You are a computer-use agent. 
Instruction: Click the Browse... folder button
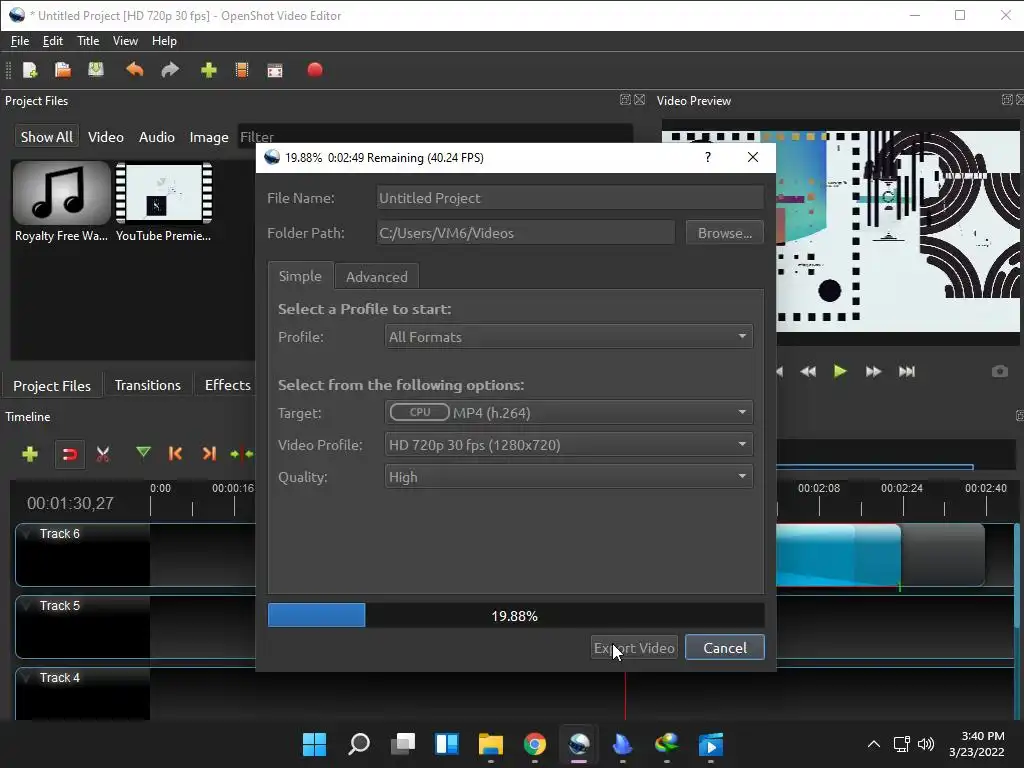(725, 233)
